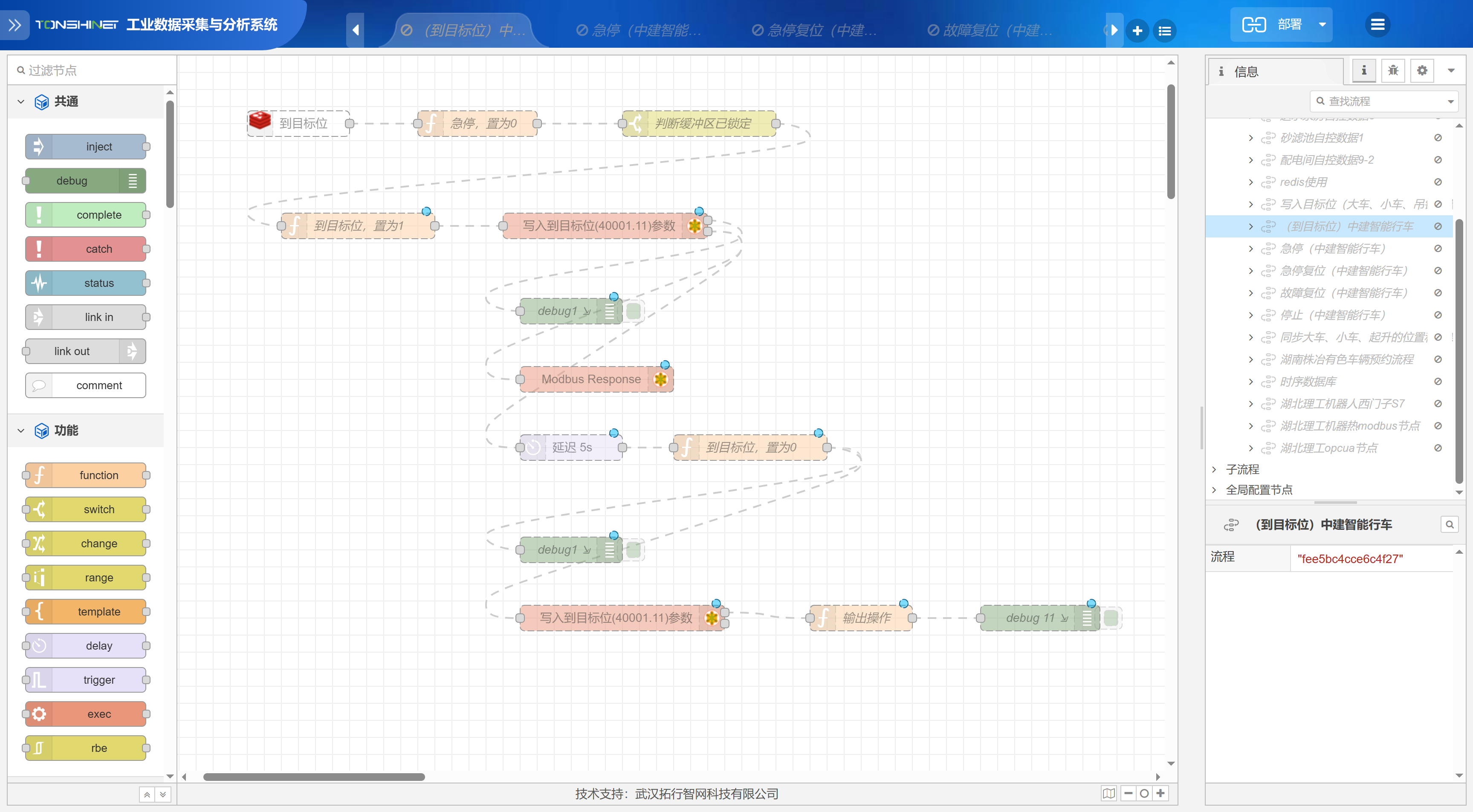Viewport: 1473px width, 812px height.
Task: Search within flow magnifier icon
Action: tap(1449, 524)
